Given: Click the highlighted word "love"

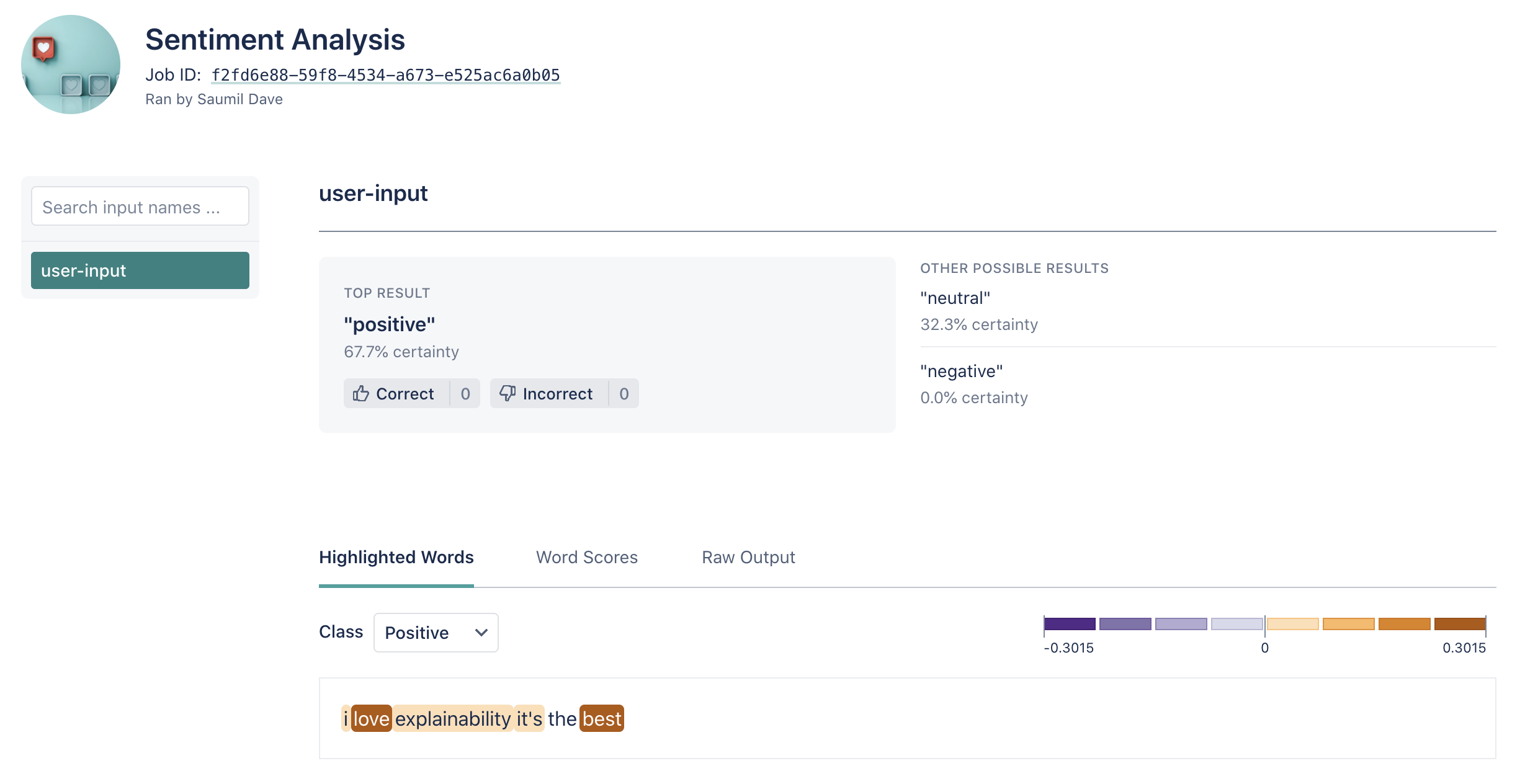Looking at the screenshot, I should tap(371, 719).
